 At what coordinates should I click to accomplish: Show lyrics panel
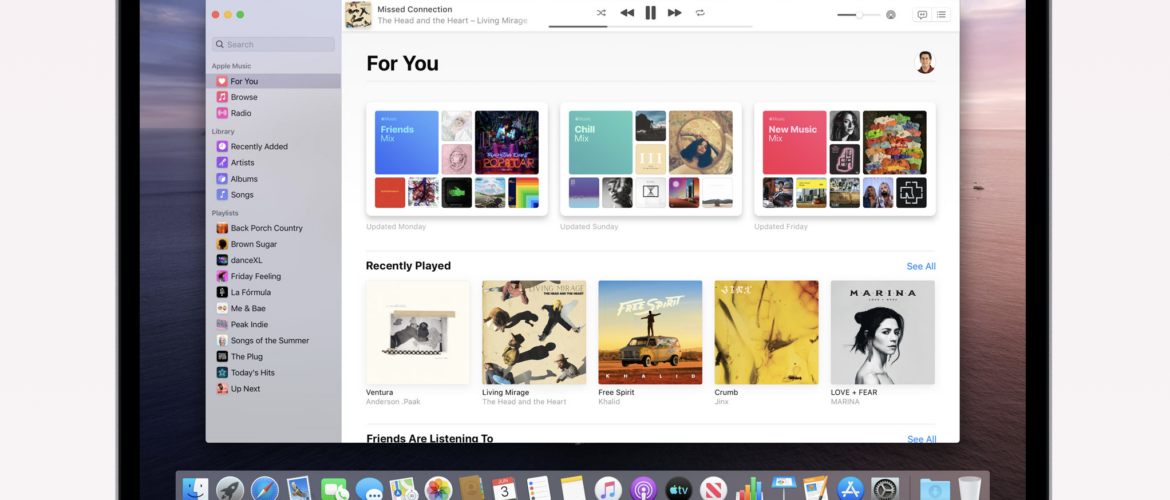[x=922, y=15]
